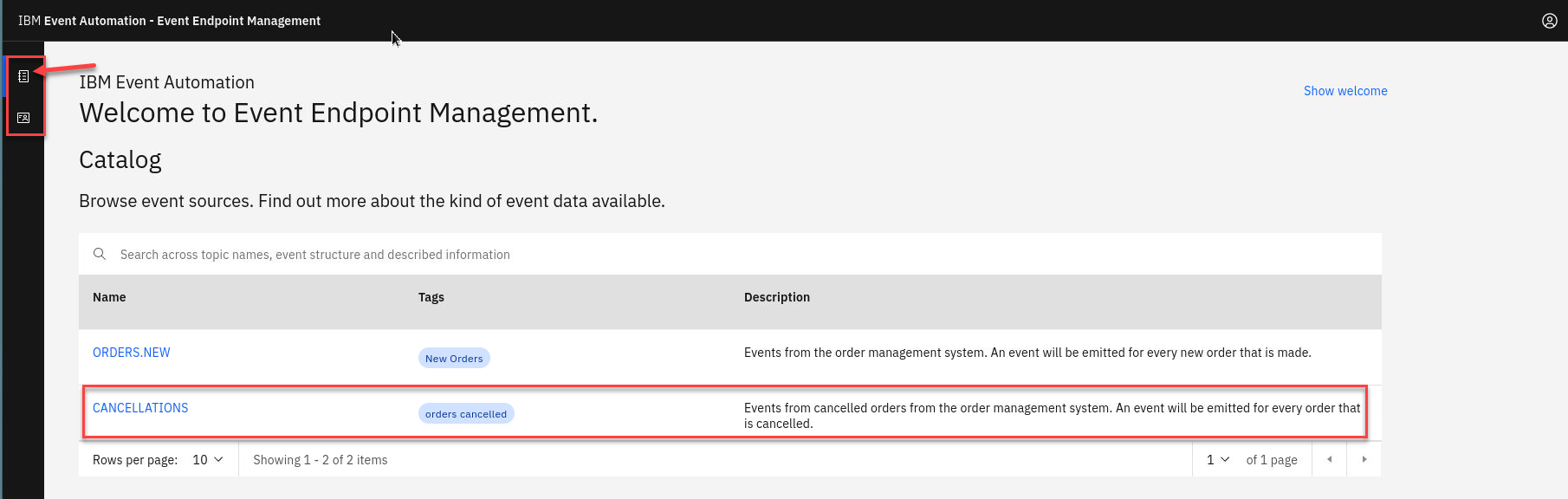Click the Description column header

point(776,297)
